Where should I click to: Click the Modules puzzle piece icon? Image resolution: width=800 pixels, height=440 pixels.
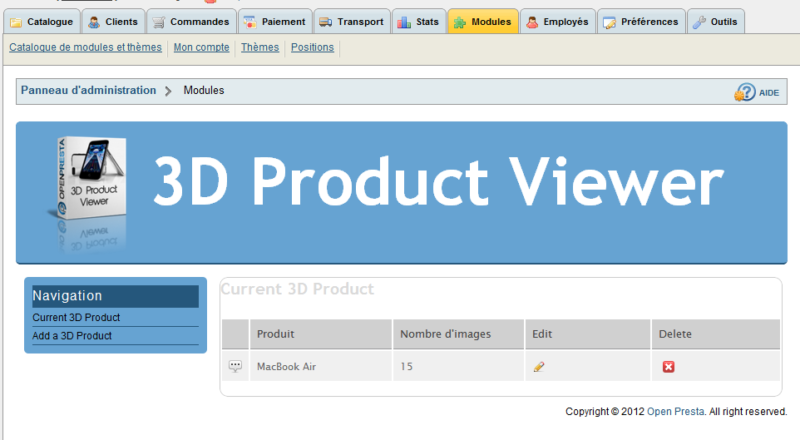(460, 22)
